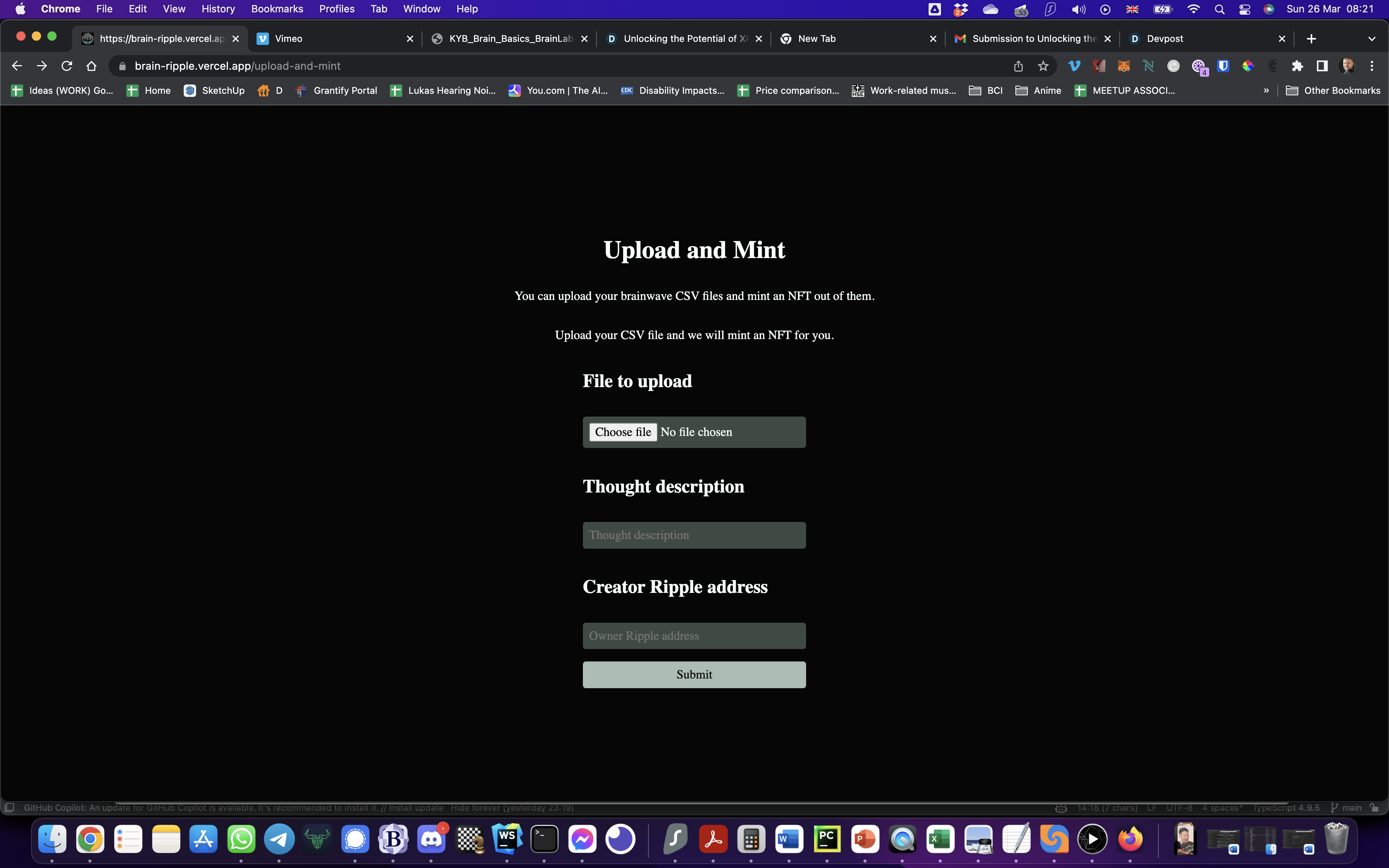Show hidden bookmarks with double chevron
Screen dimensions: 1389x868
[1266, 90]
